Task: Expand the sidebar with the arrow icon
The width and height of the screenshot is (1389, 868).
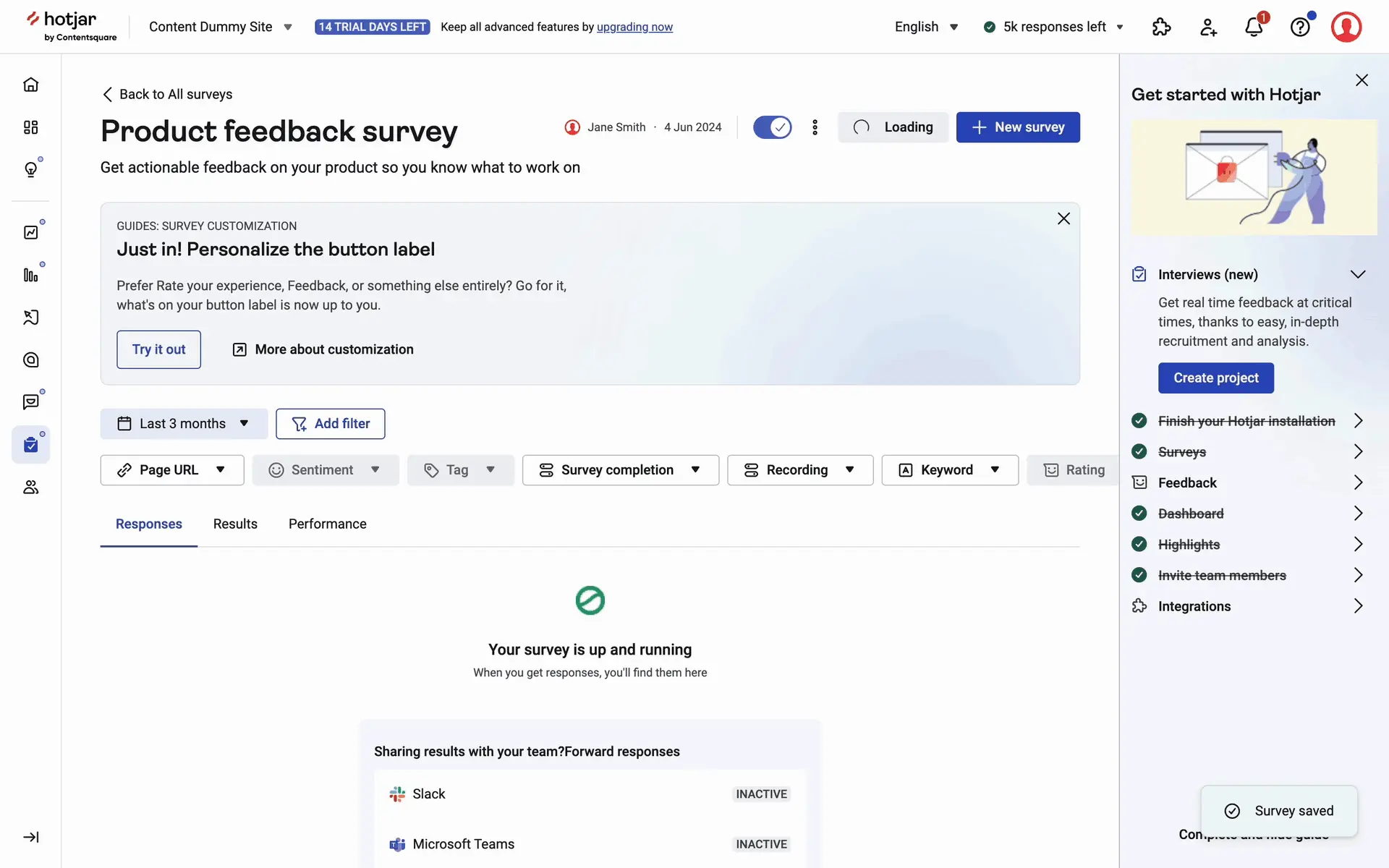Action: pos(30,837)
